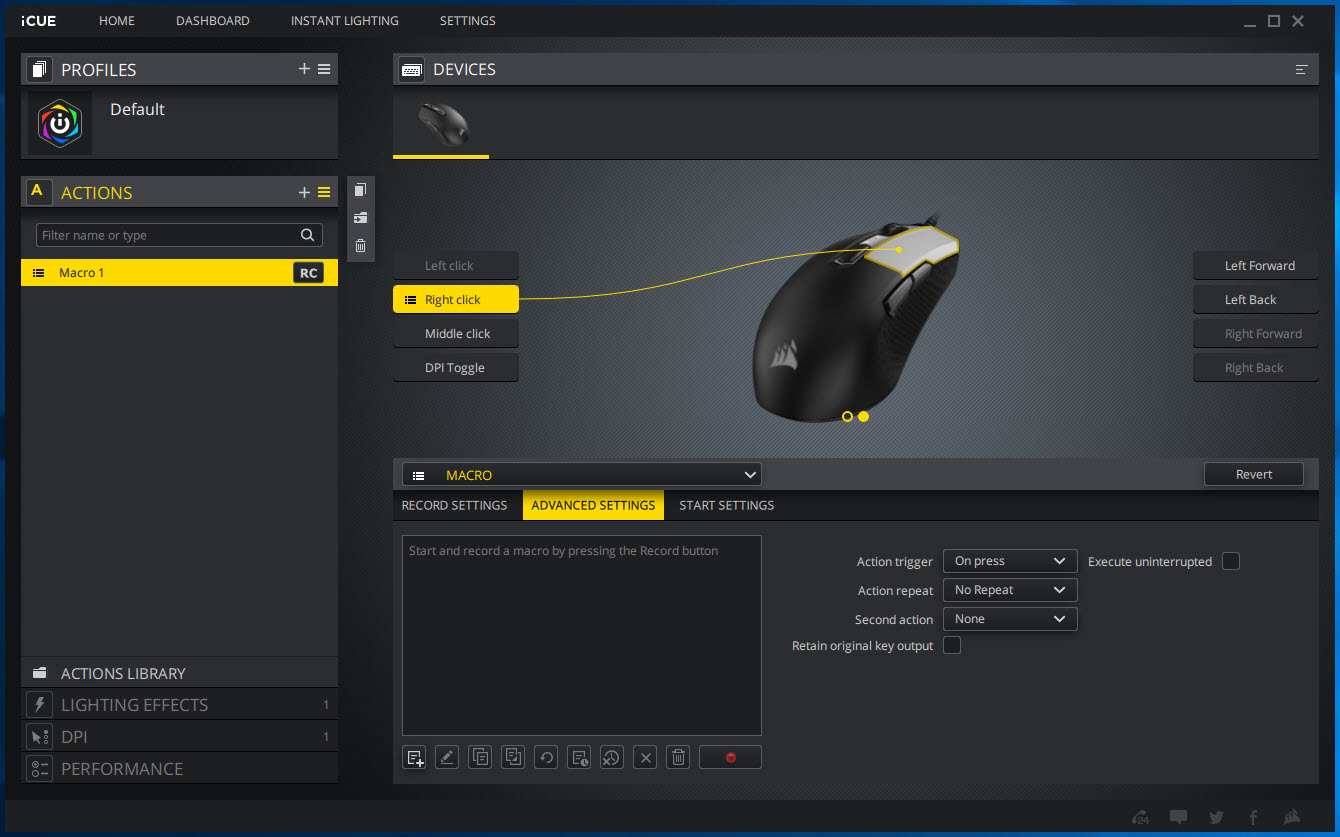Select the Left click mouse button
The width and height of the screenshot is (1340, 837).
(456, 265)
